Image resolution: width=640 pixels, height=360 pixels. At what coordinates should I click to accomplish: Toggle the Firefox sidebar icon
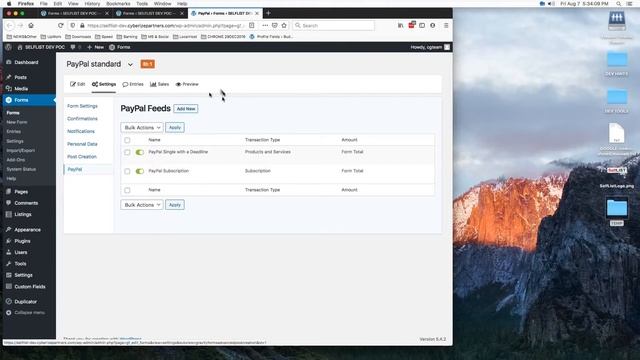coord(422,25)
